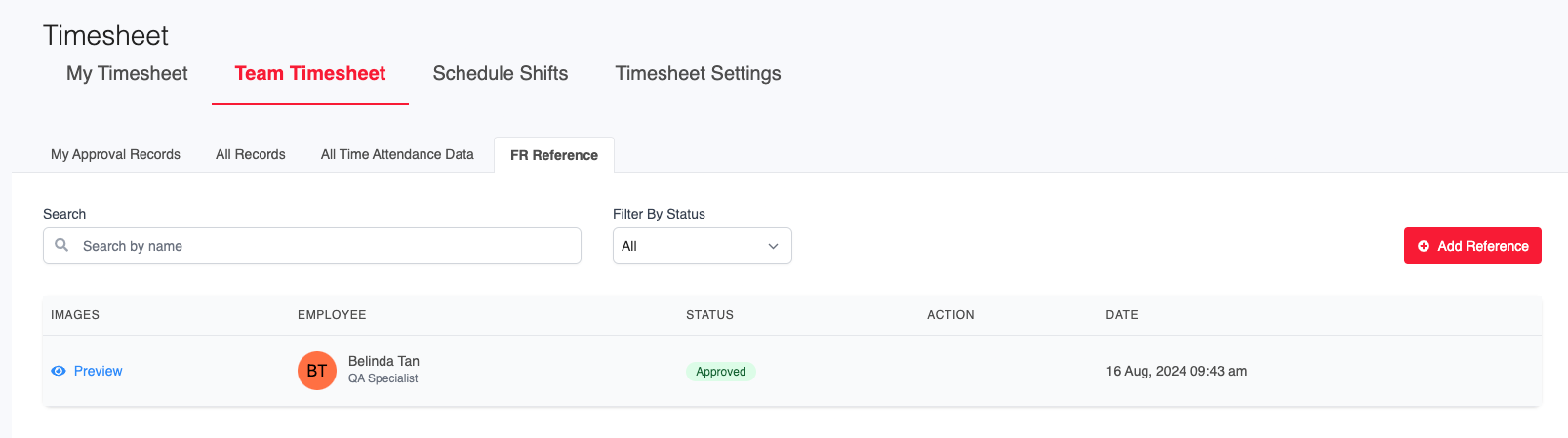Click the plus icon on Add Reference

click(1424, 246)
